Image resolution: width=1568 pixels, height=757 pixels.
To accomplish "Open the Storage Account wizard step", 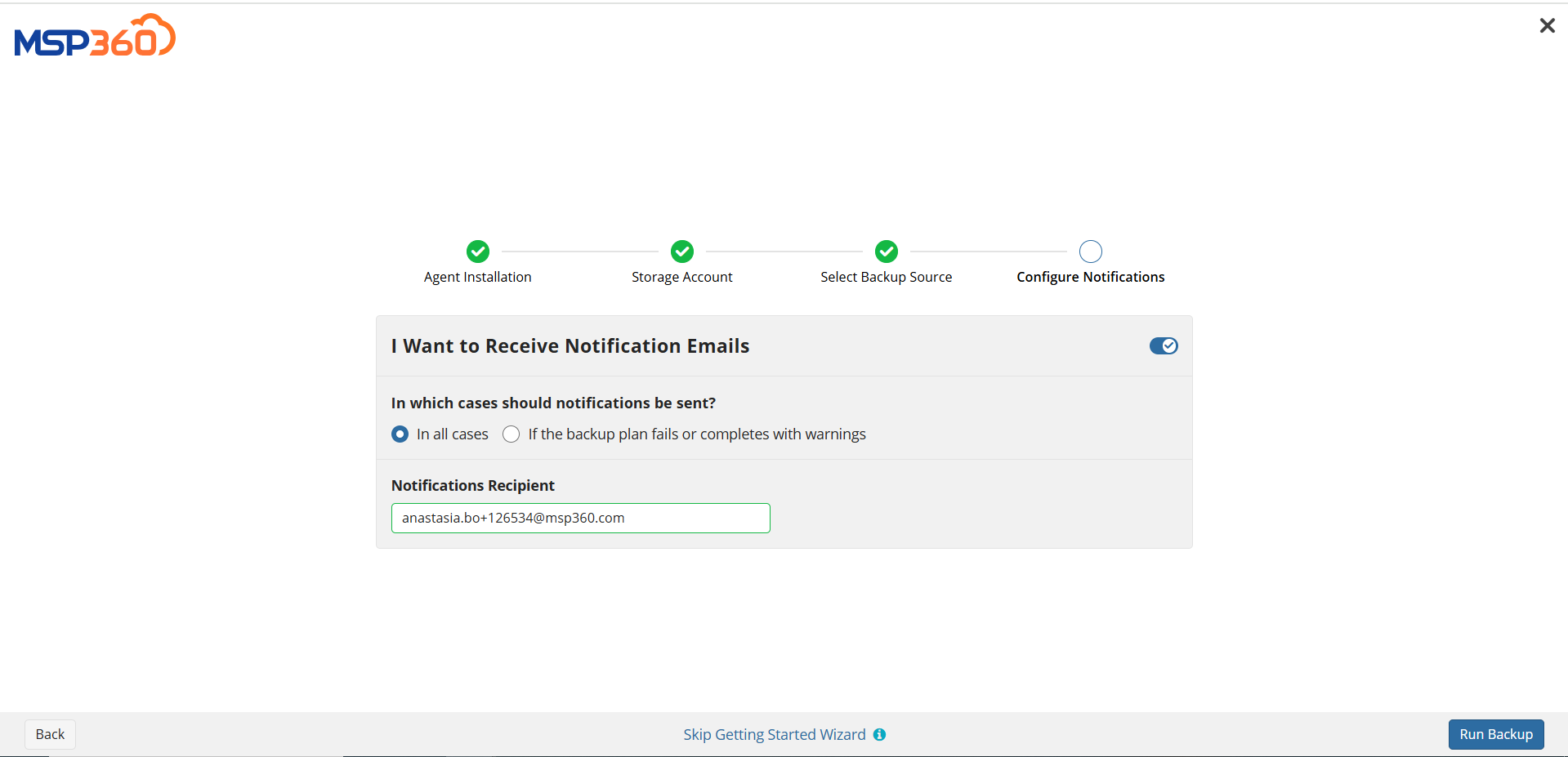I will 681,276.
